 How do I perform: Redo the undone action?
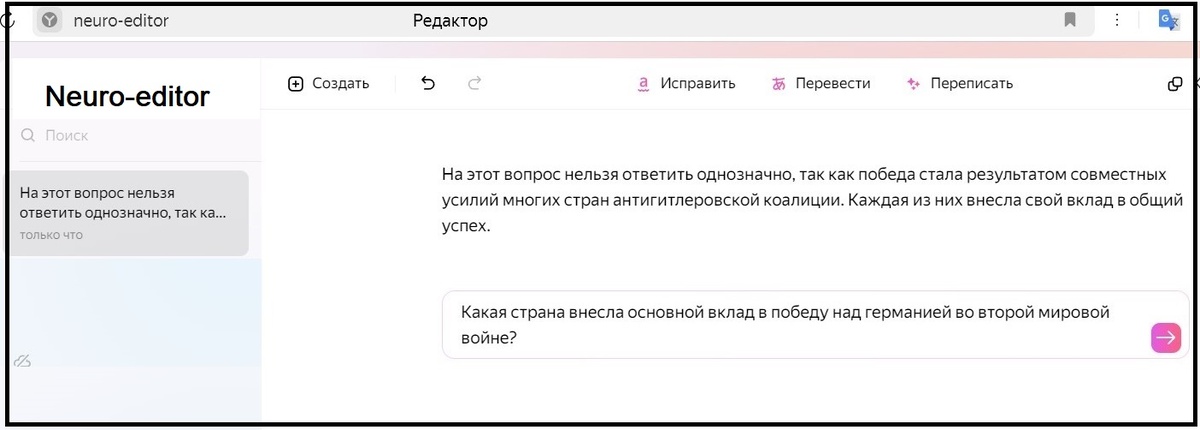(475, 84)
